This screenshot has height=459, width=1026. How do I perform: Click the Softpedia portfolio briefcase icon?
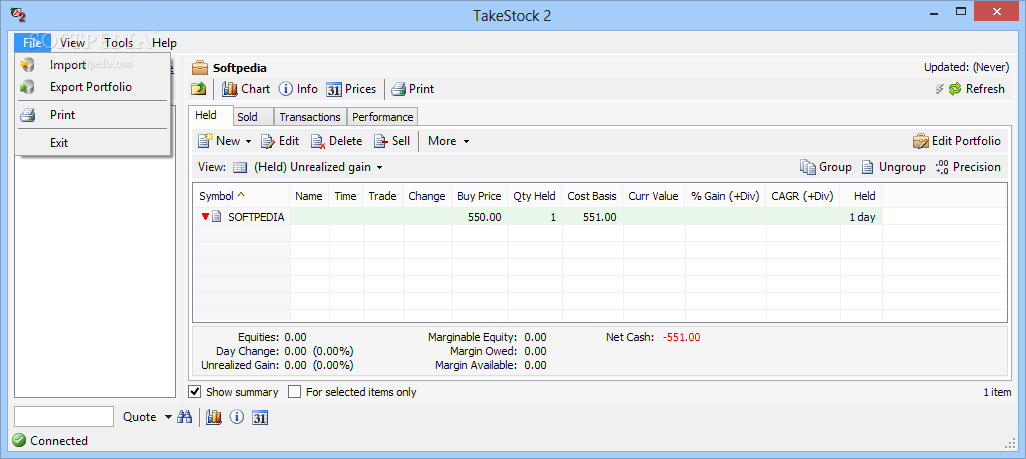(200, 68)
